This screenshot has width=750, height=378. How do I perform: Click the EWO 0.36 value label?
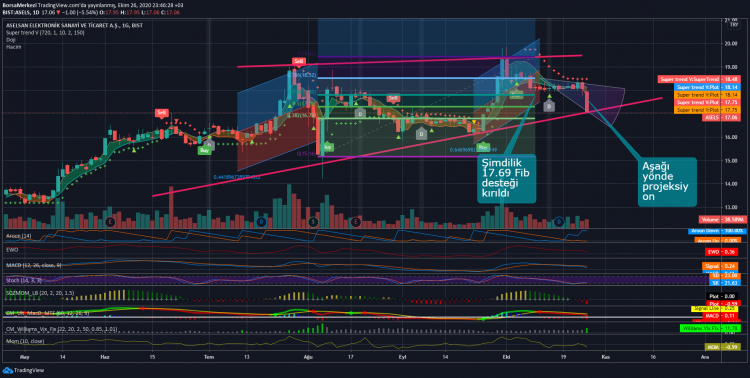pos(723,252)
